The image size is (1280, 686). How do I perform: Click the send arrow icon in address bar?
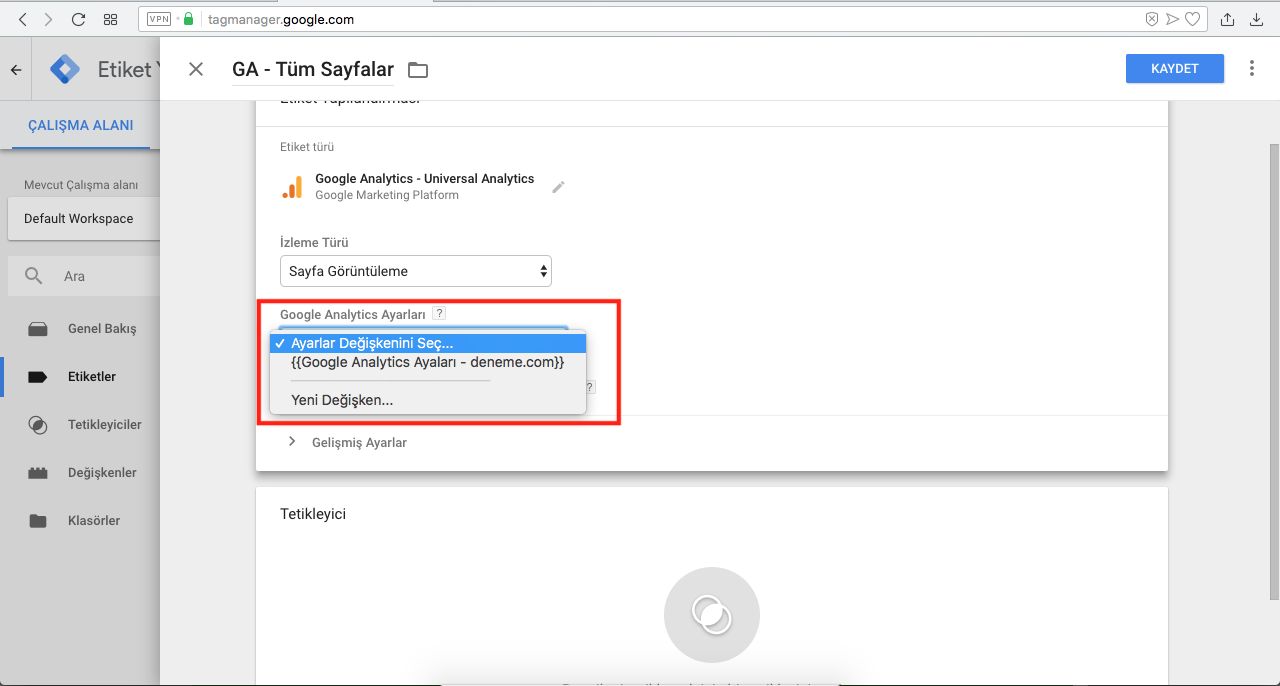[1172, 19]
